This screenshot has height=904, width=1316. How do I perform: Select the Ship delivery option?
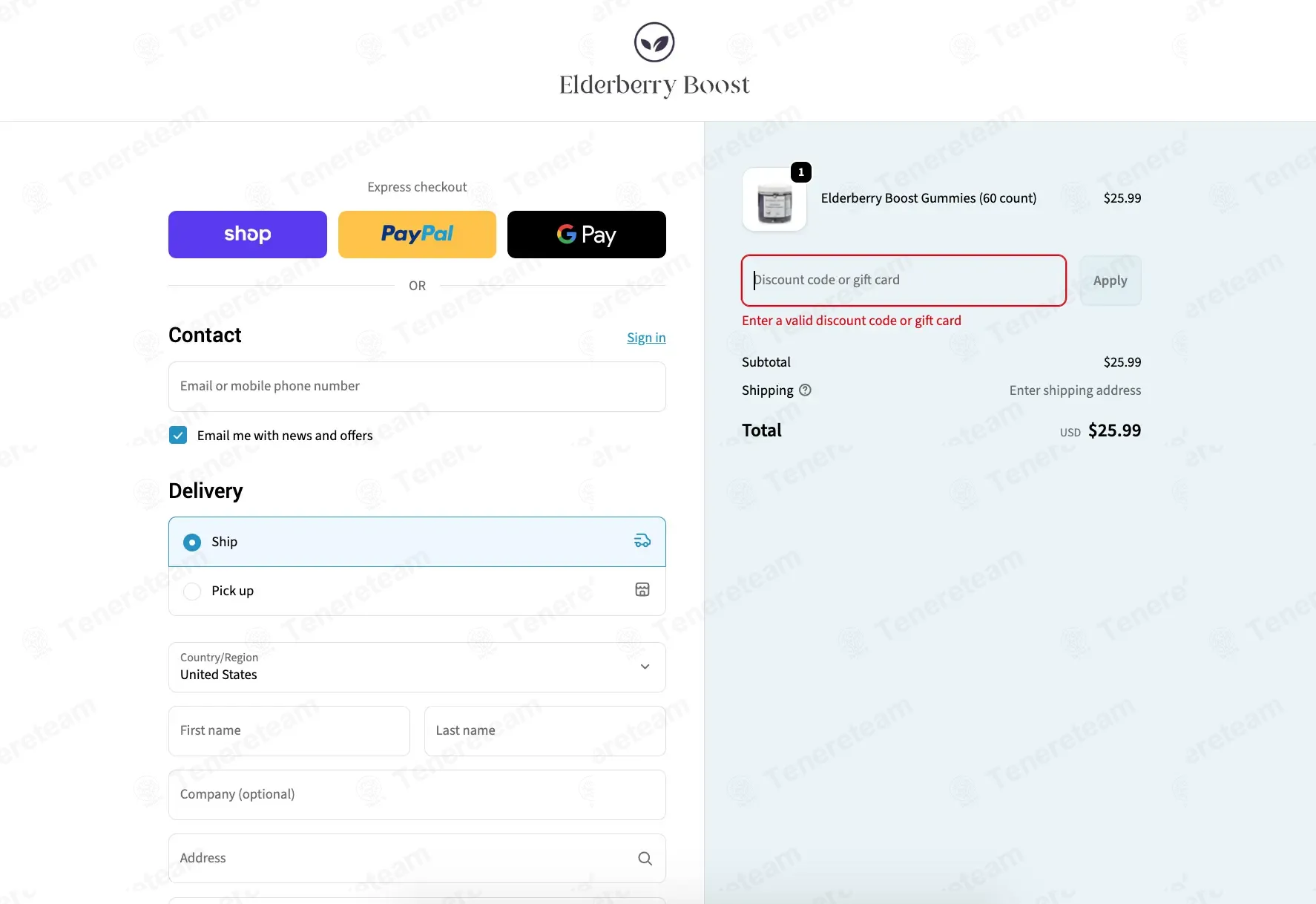[417, 542]
